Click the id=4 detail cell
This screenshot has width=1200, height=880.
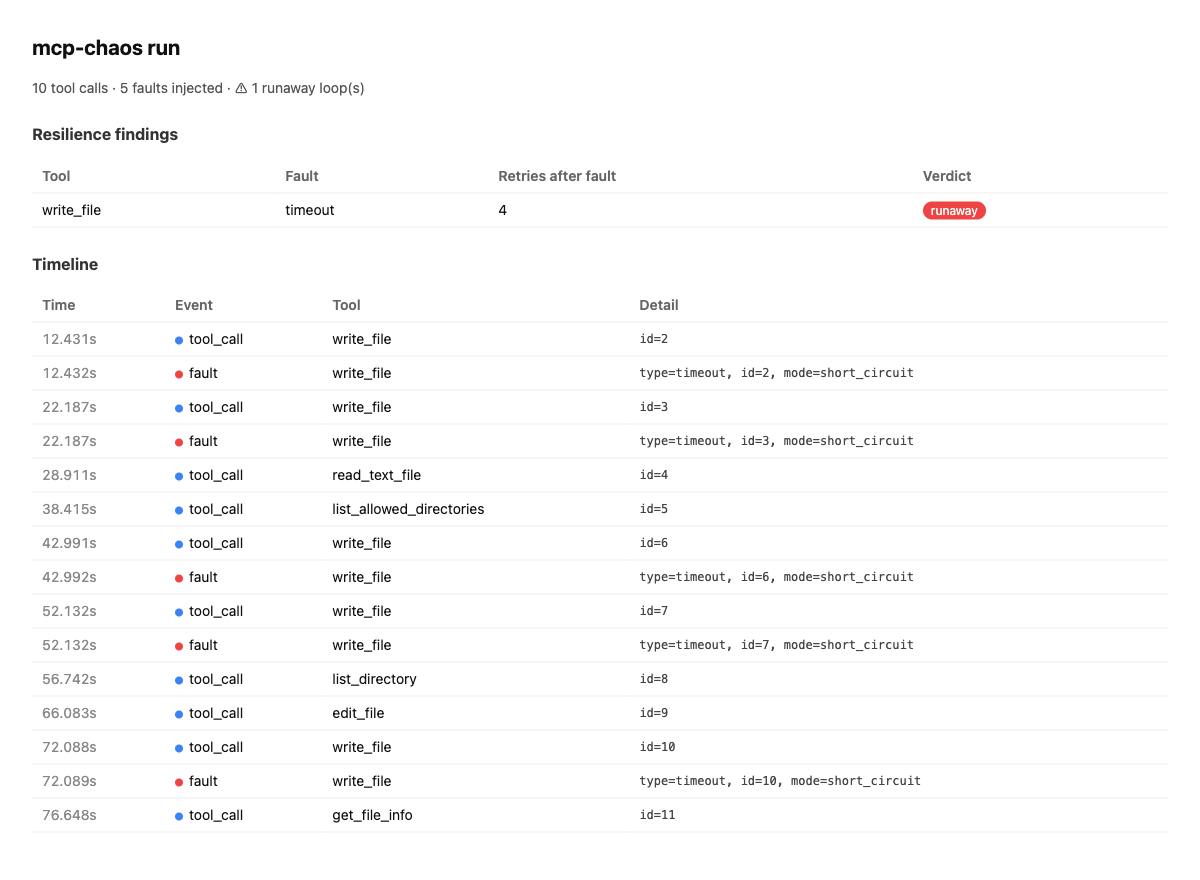point(654,475)
